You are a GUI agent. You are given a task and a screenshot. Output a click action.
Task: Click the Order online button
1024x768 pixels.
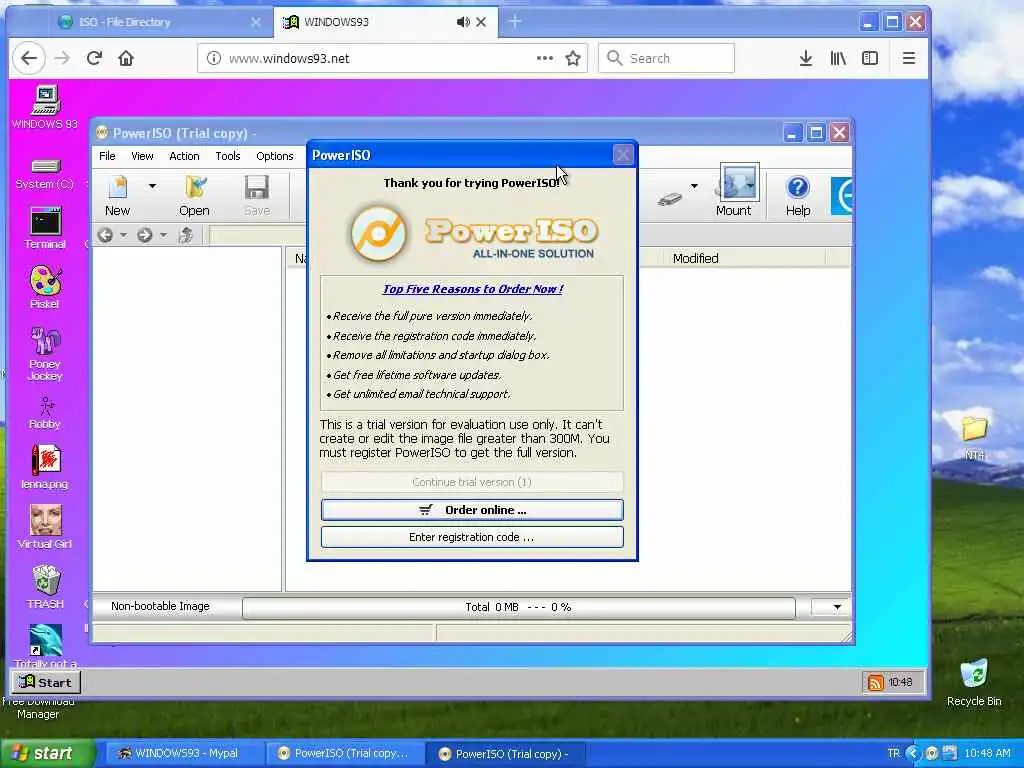click(472, 510)
